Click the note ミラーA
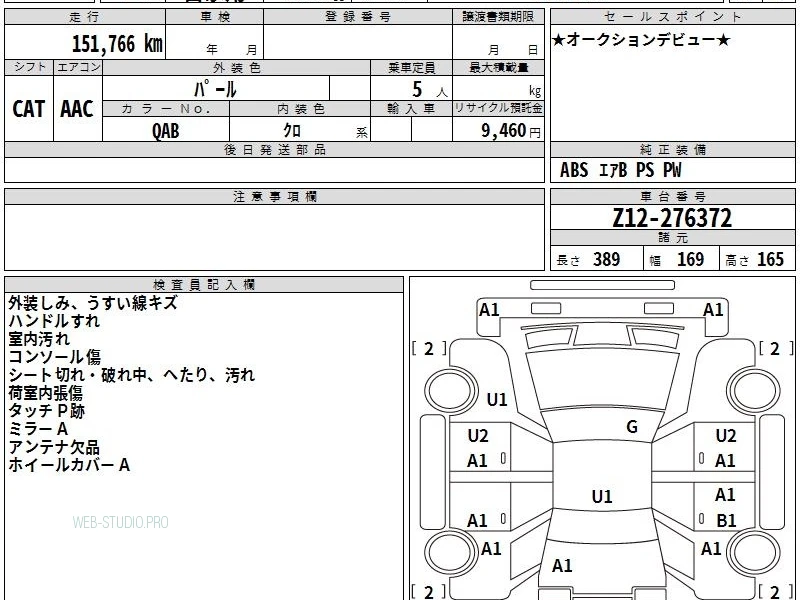Viewport: 800px width, 600px height. pos(38,429)
